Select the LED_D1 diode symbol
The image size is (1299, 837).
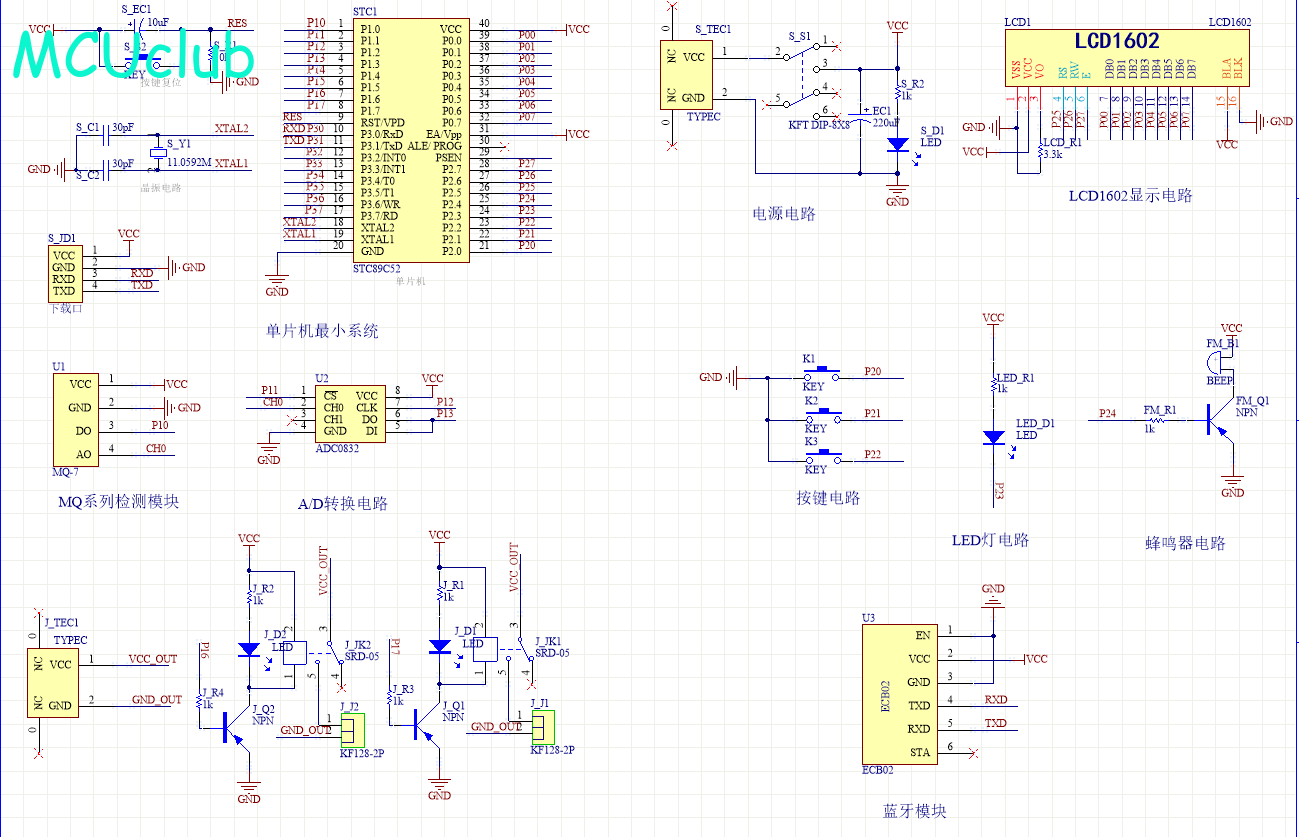click(993, 438)
